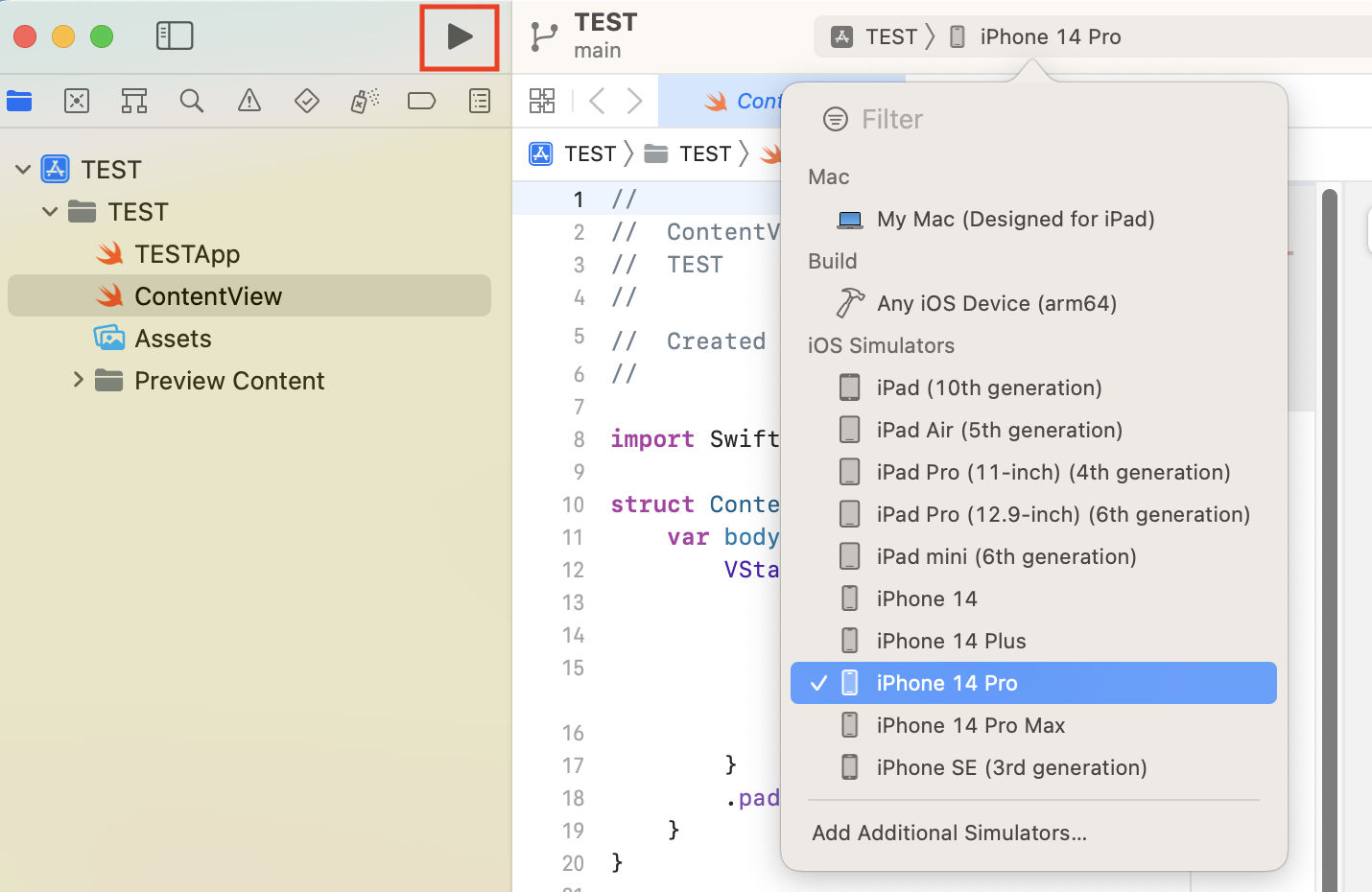Click the source control branch icon

coord(544,36)
